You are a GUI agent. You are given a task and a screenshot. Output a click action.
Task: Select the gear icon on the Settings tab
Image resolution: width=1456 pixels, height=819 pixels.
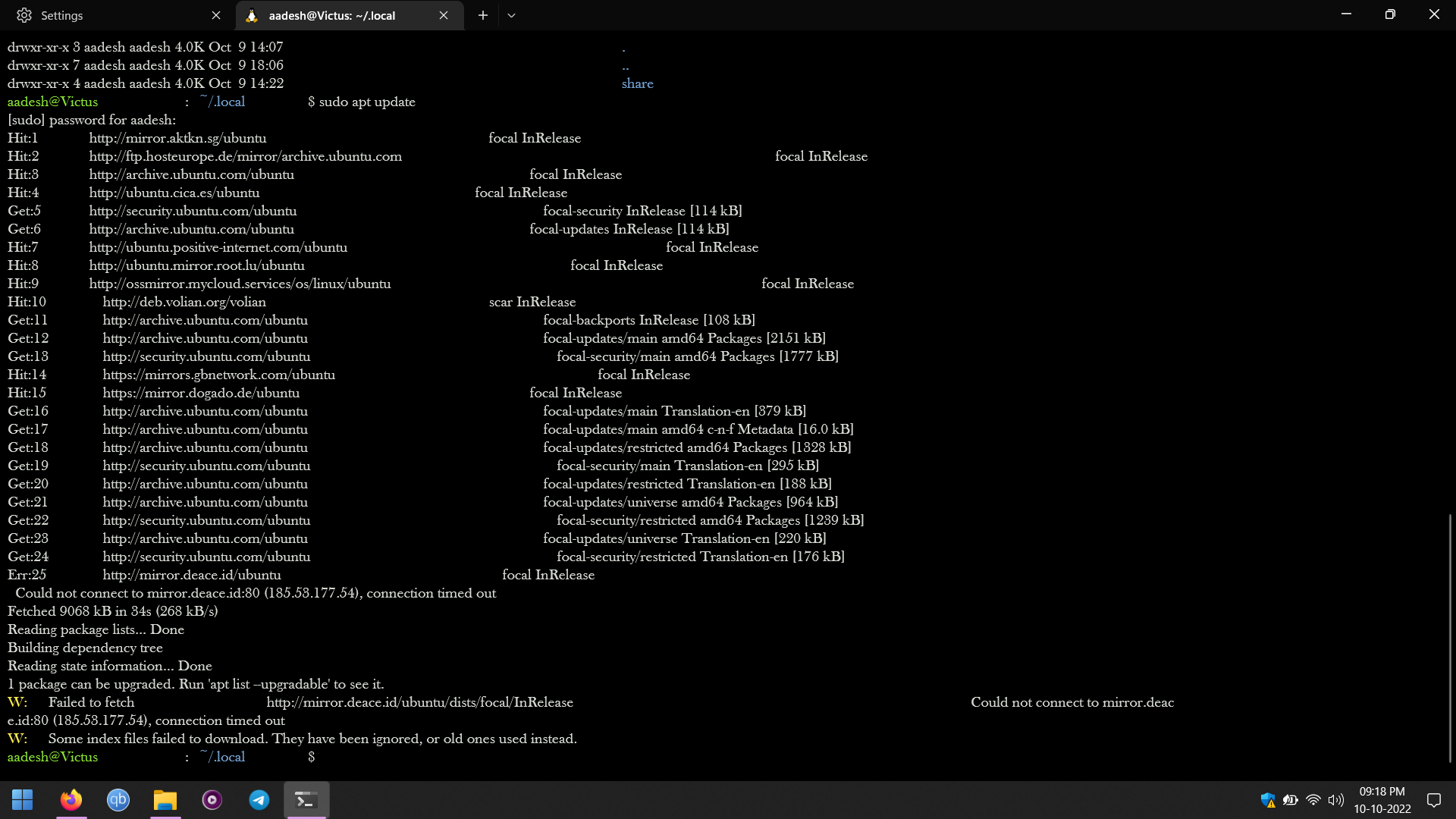[x=24, y=15]
